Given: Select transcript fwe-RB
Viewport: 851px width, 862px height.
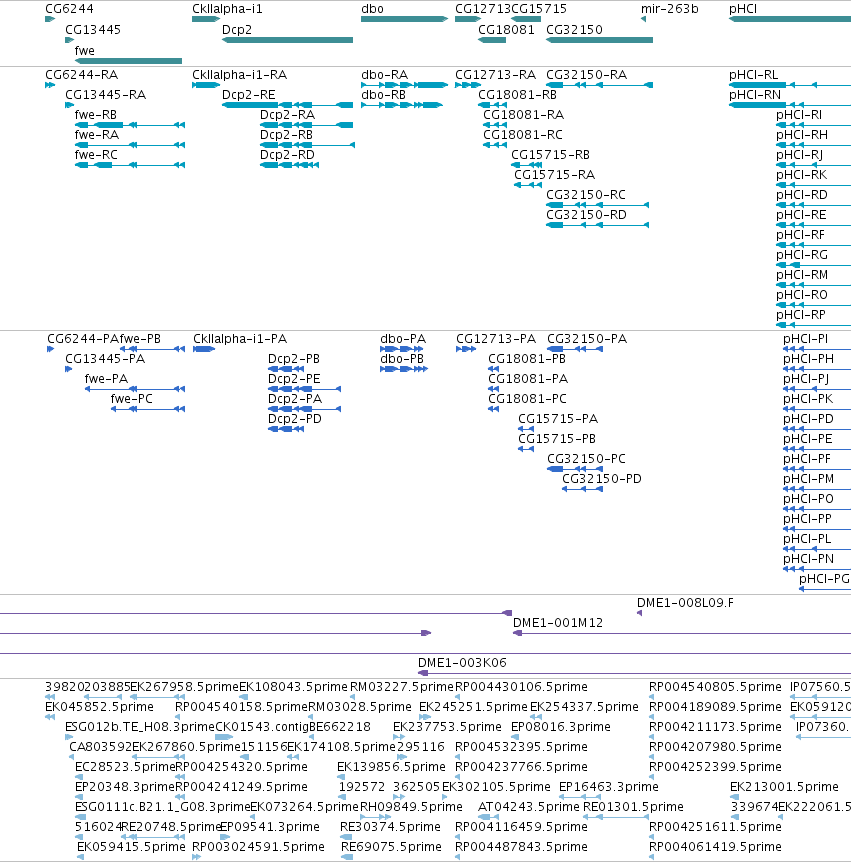Looking at the screenshot, I should pyautogui.click(x=96, y=115).
